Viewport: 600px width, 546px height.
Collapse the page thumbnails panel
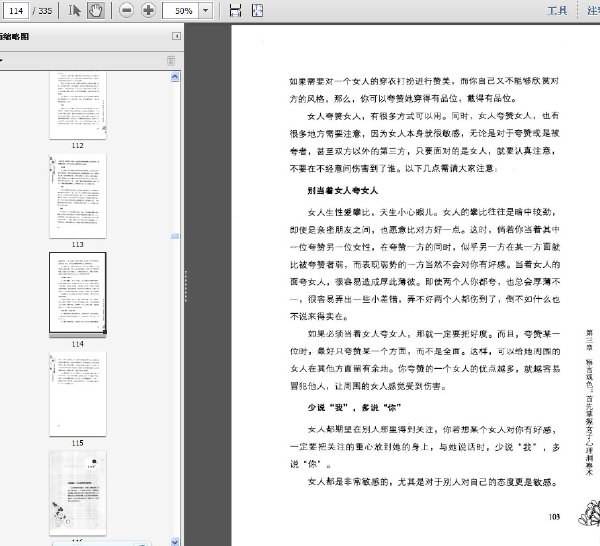tap(176, 36)
